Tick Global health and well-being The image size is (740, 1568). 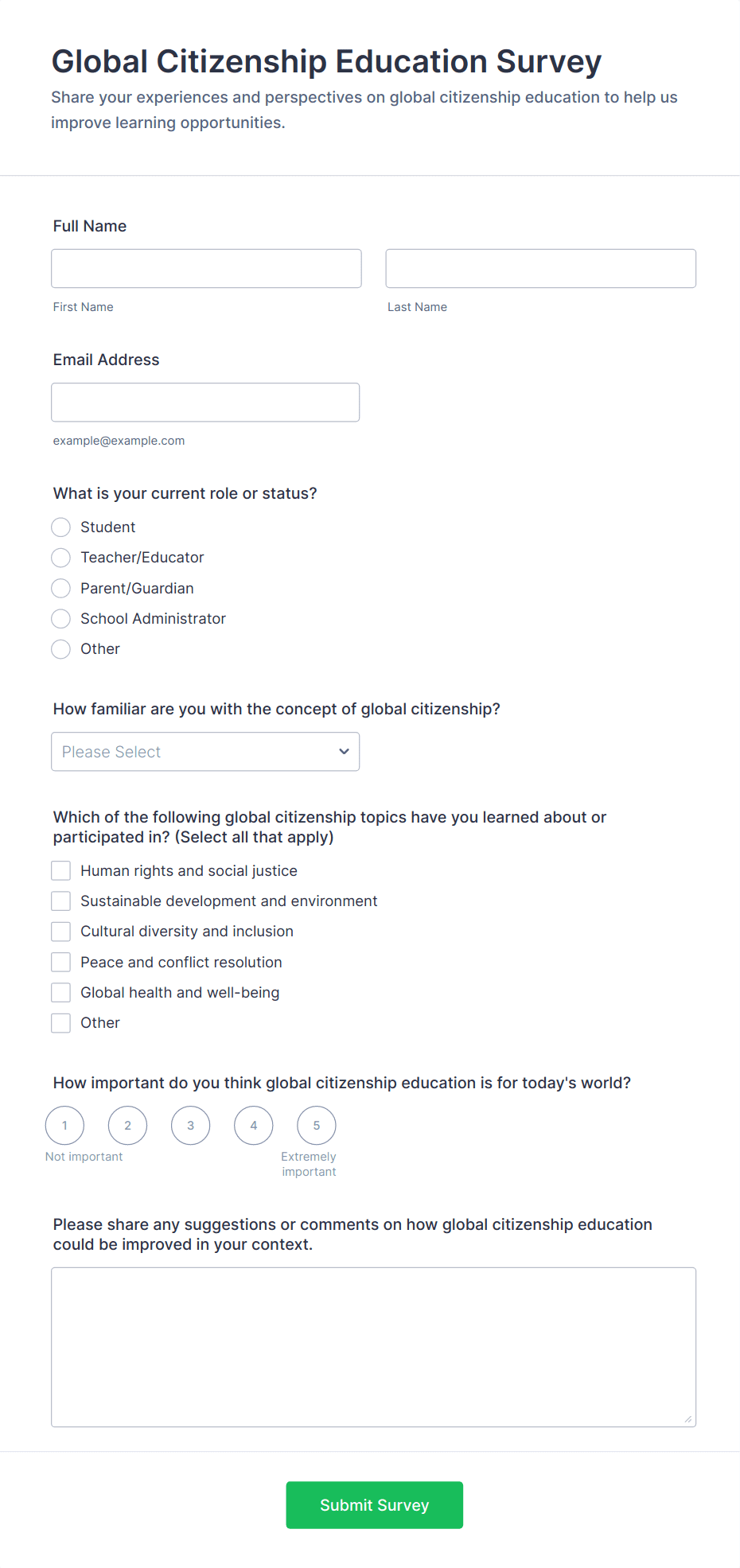(x=61, y=993)
